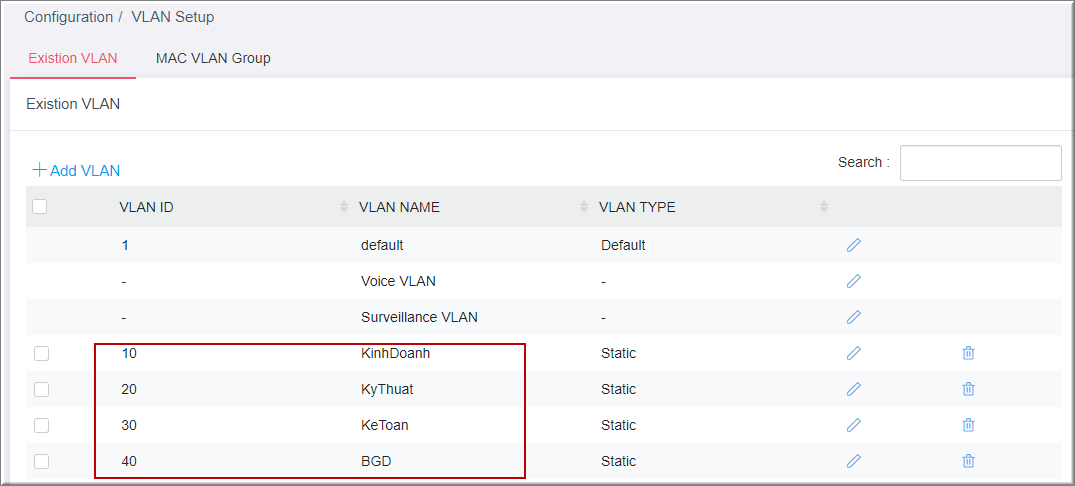The image size is (1075, 486).
Task: Open edit for KyThuat VLAN
Action: pos(853,389)
